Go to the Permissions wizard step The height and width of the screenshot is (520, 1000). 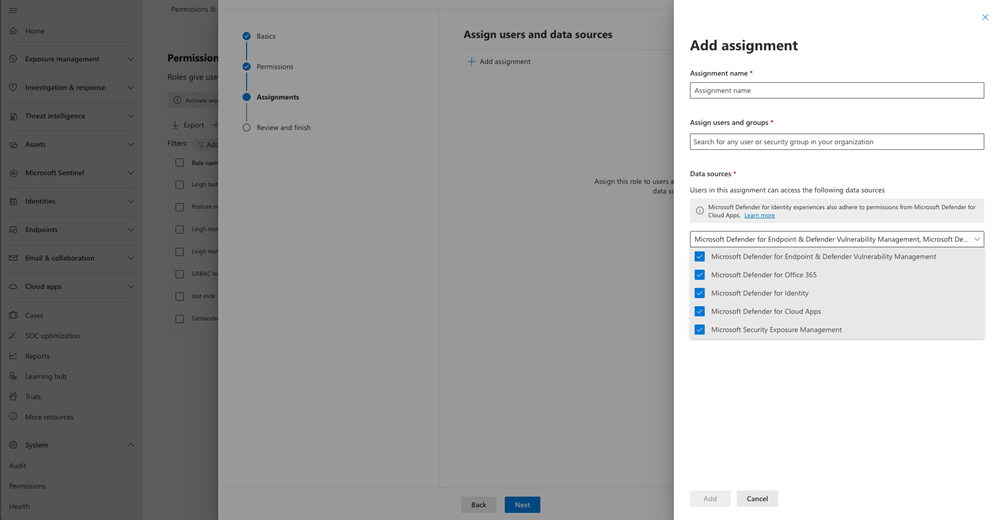[275, 66]
